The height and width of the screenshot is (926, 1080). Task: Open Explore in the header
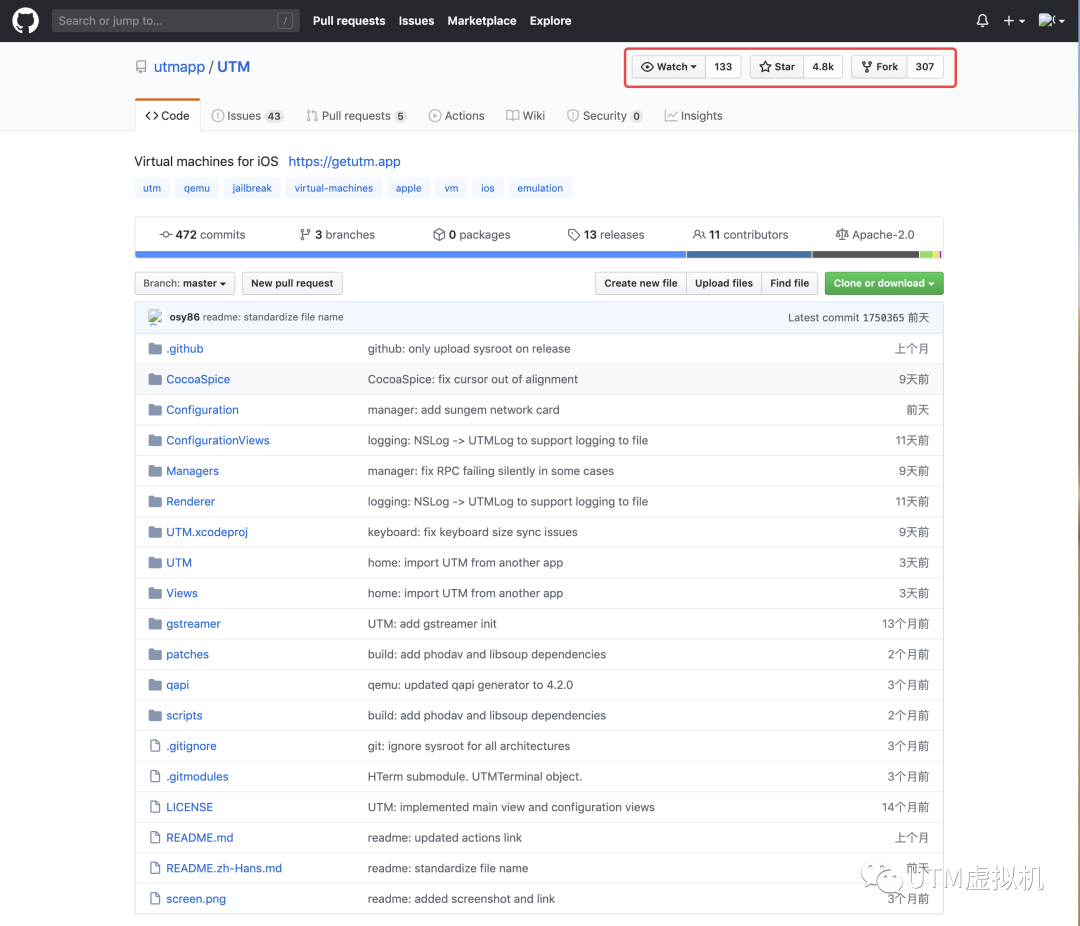pos(550,21)
